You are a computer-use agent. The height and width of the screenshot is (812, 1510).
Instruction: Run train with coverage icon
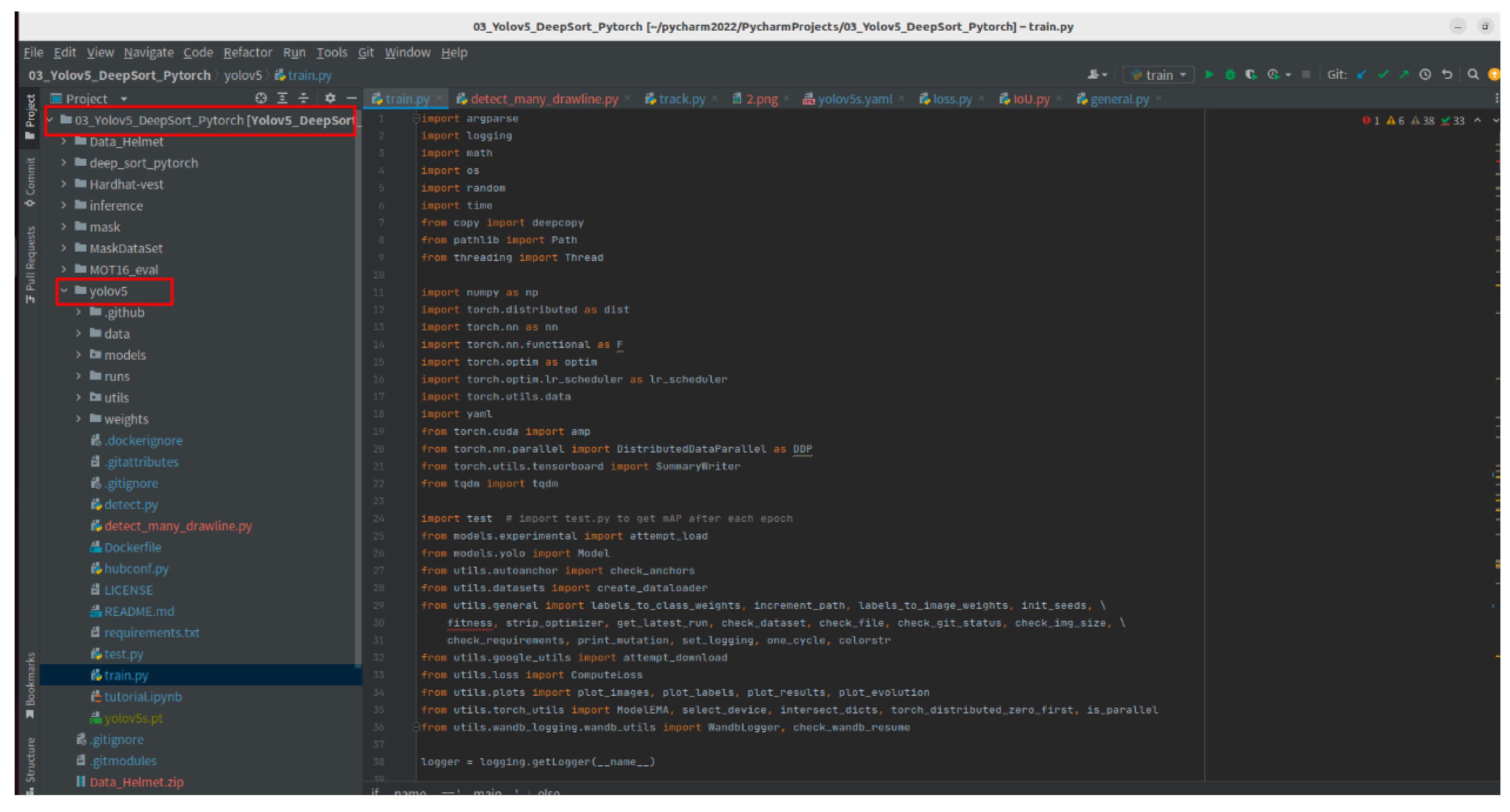[x=1251, y=75]
